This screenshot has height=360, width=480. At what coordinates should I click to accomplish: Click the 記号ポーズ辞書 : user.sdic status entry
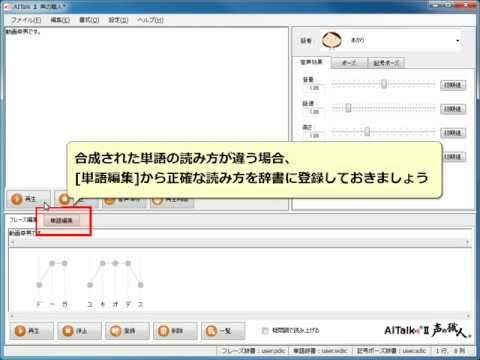point(392,351)
